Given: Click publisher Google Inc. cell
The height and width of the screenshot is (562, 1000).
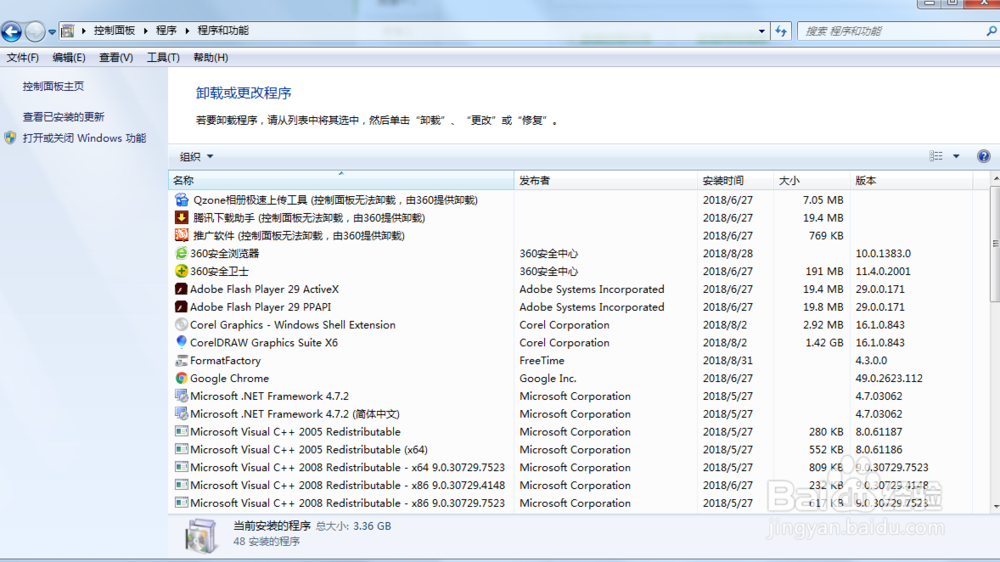Looking at the screenshot, I should coord(548,378).
